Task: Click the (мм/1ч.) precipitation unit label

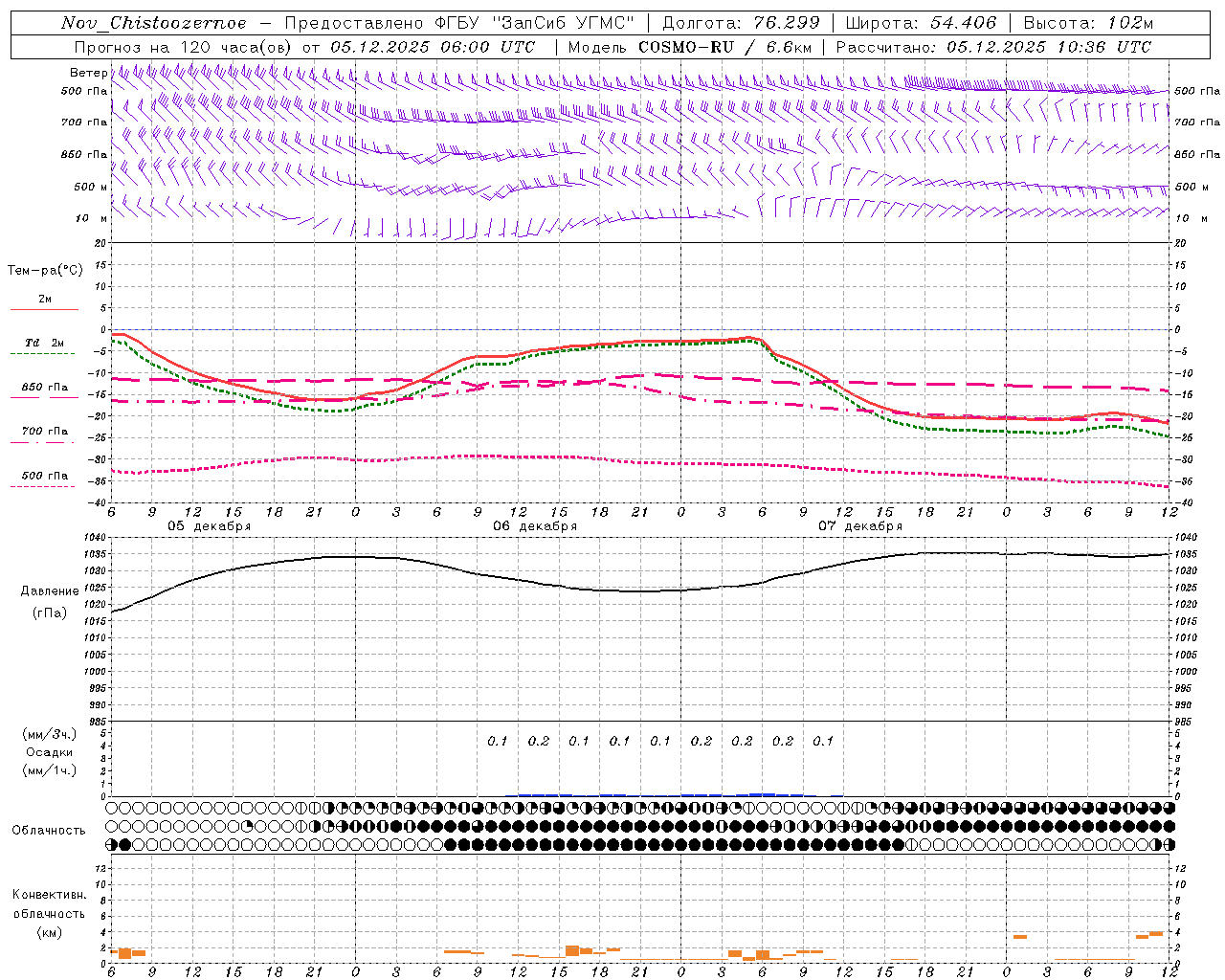Action: click(x=50, y=770)
